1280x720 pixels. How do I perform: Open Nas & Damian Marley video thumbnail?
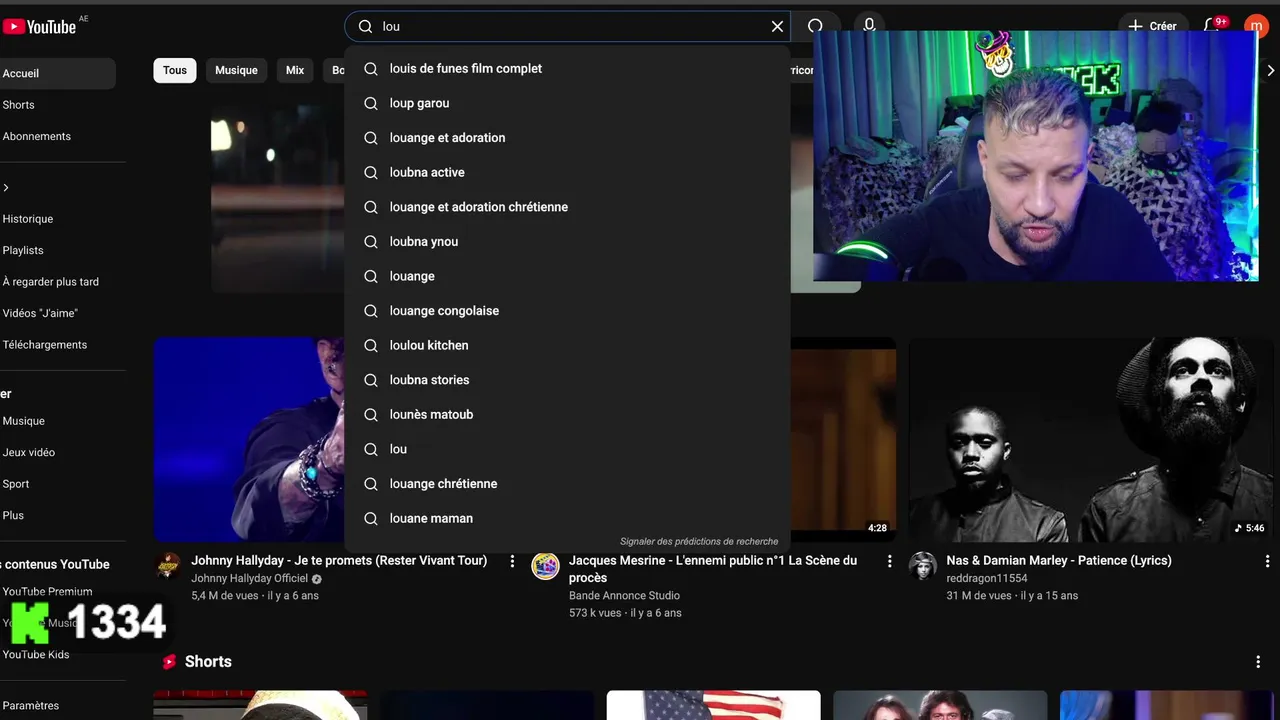tap(1090, 439)
